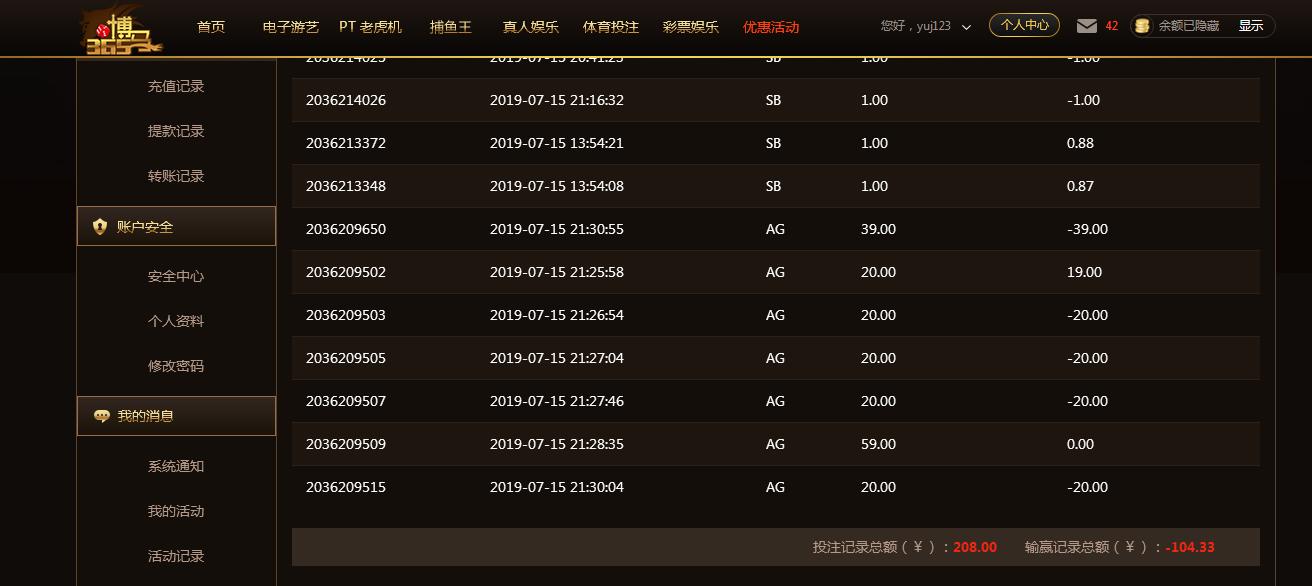Image resolution: width=1312 pixels, height=586 pixels.
Task: Select order number 2036209507
Action: (346, 401)
